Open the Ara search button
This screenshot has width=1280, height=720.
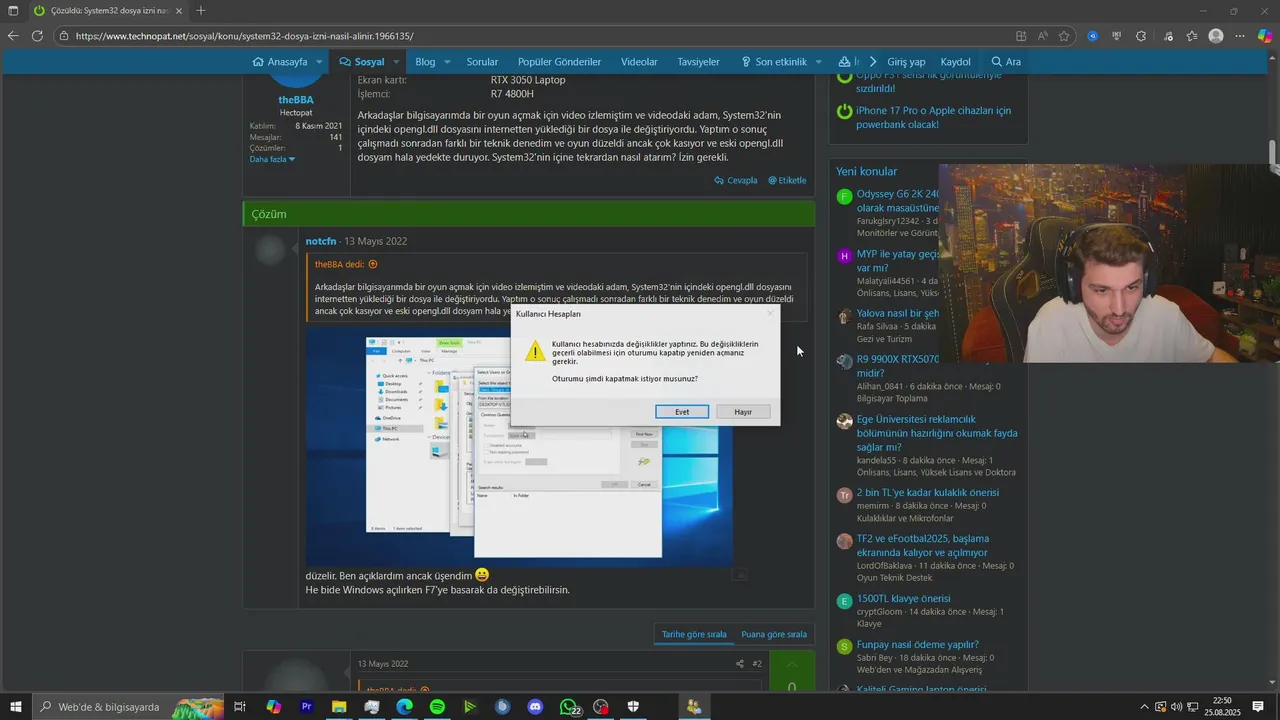click(x=1006, y=62)
